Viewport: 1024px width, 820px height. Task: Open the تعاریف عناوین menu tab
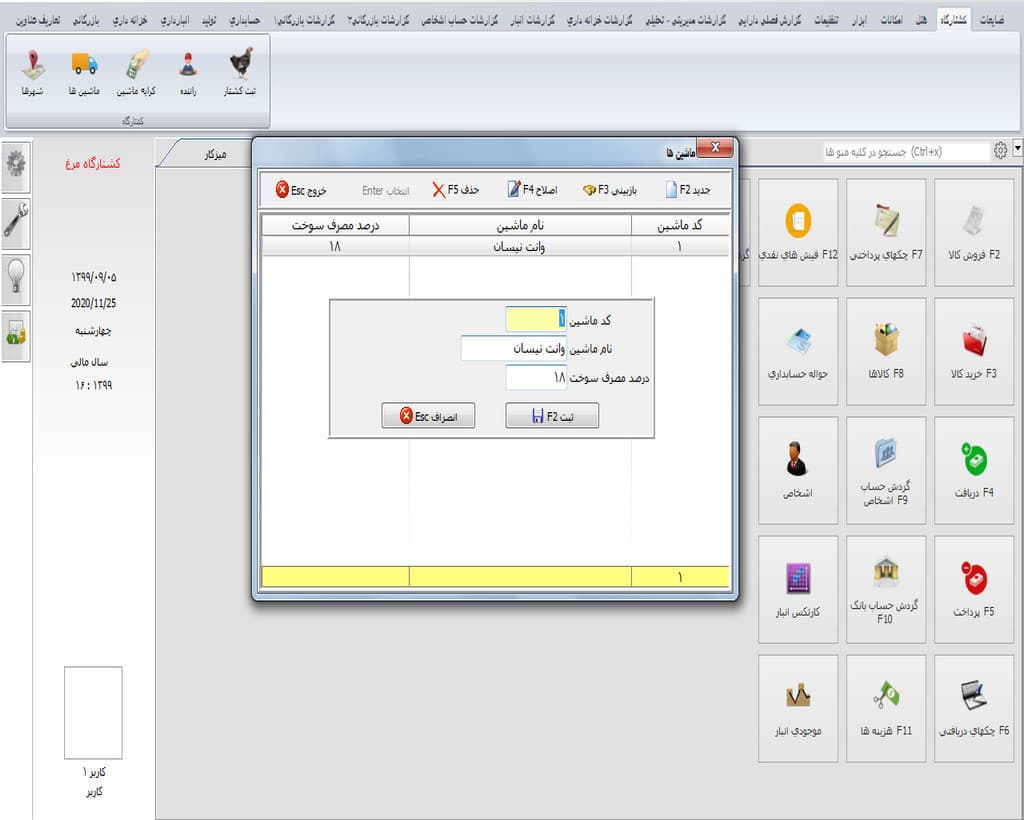[x=38, y=20]
